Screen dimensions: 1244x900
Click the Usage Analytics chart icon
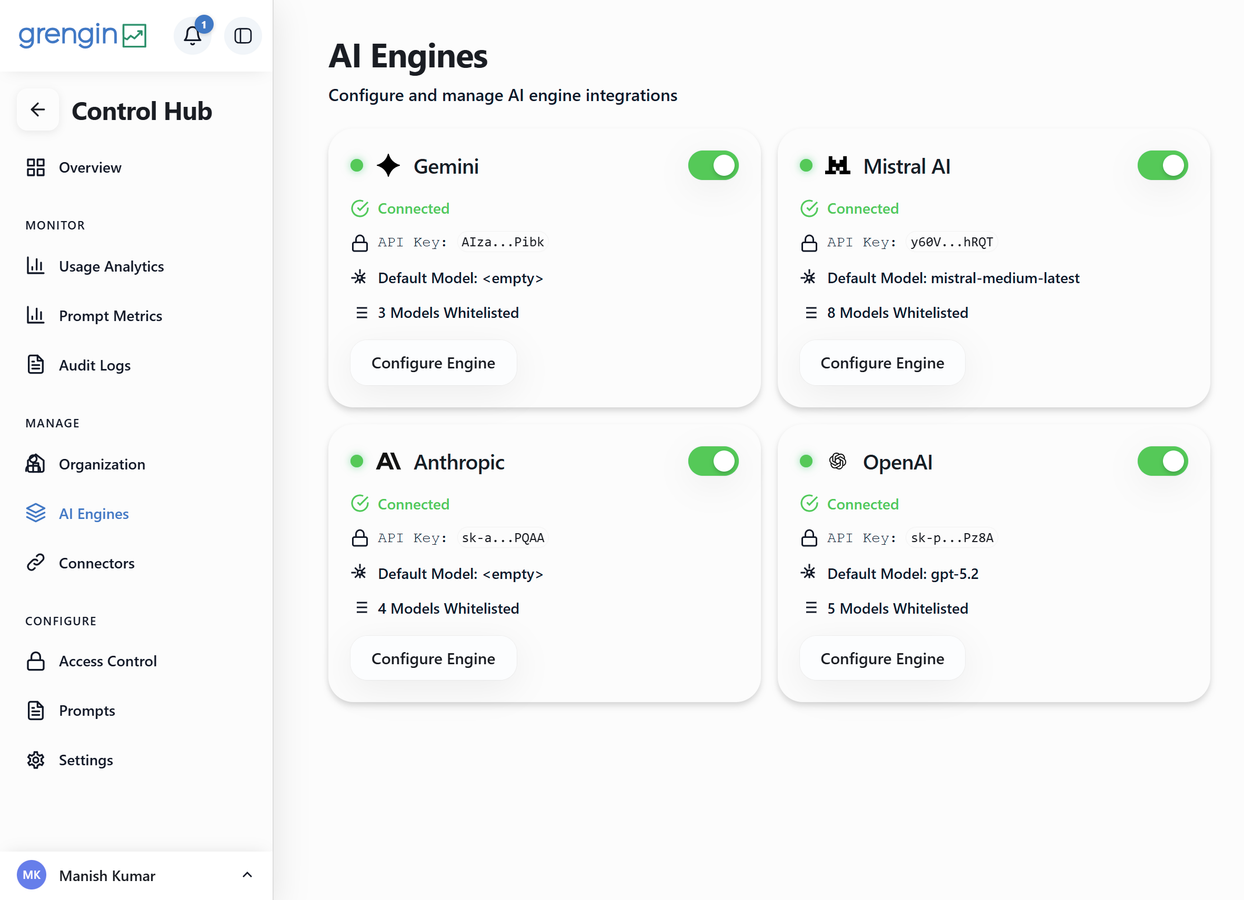(36, 266)
